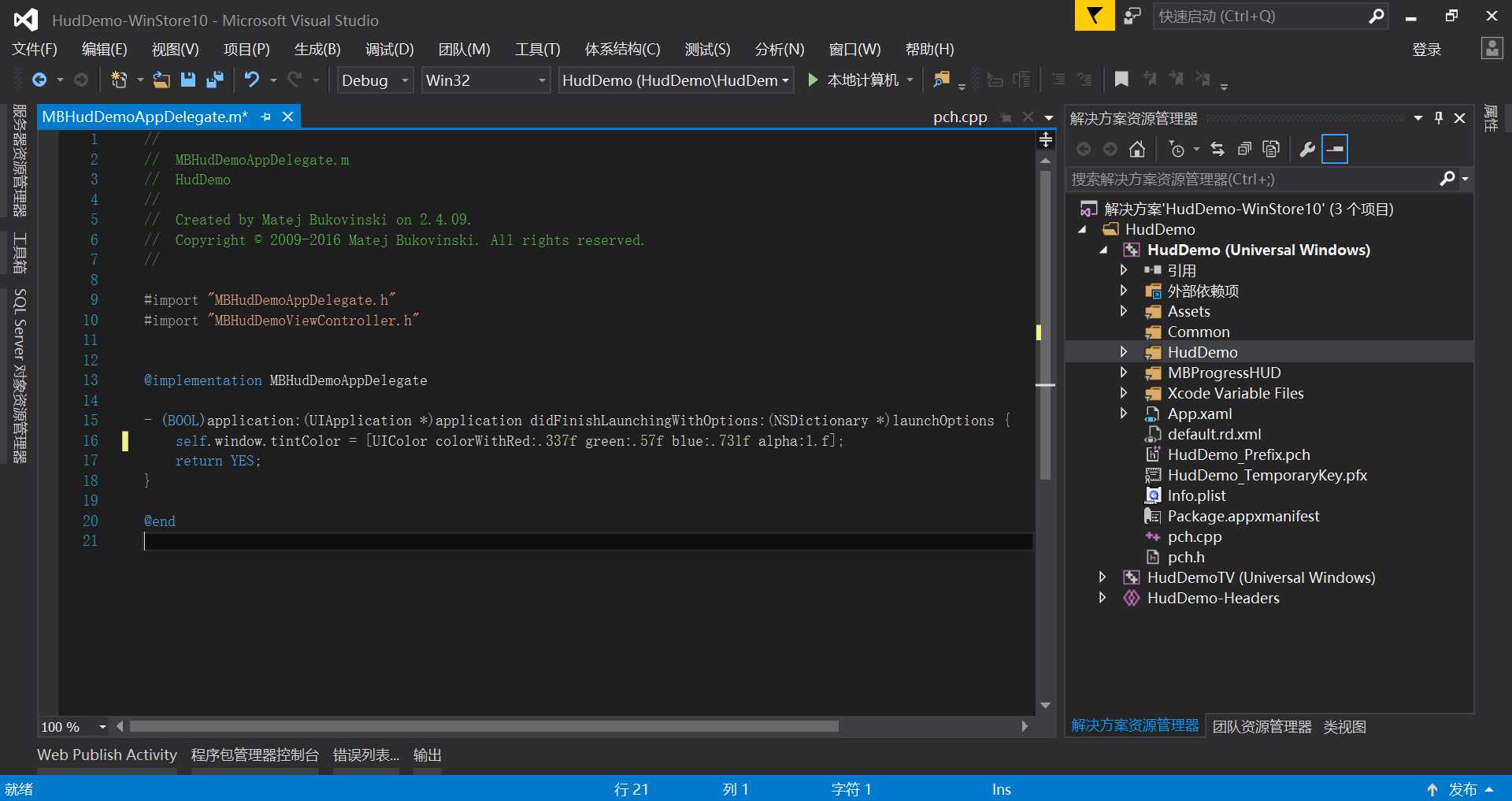The width and height of the screenshot is (1512, 801).
Task: Save the current file with the disk icon
Action: [x=187, y=80]
